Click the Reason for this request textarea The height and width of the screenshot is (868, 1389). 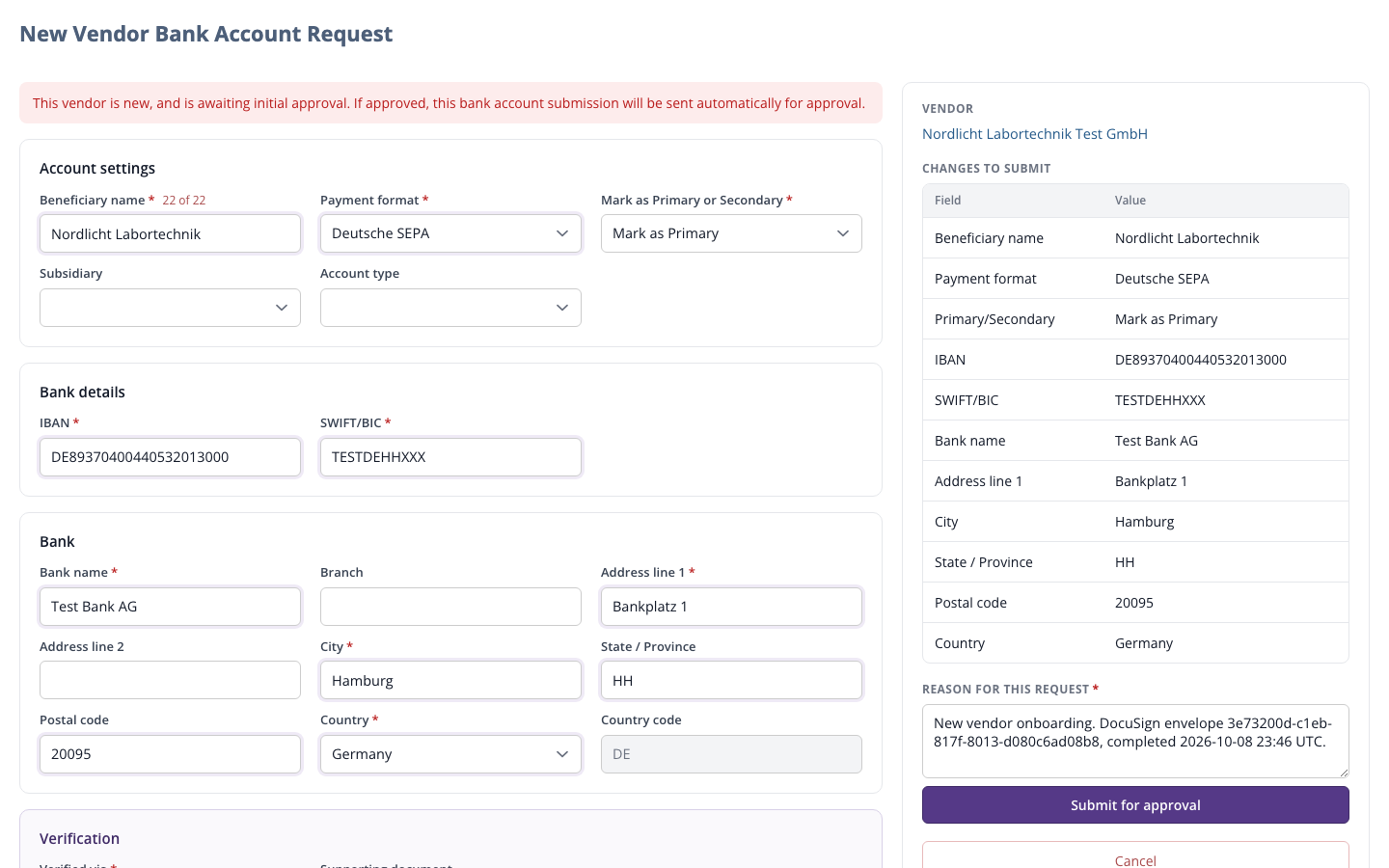click(x=1135, y=741)
